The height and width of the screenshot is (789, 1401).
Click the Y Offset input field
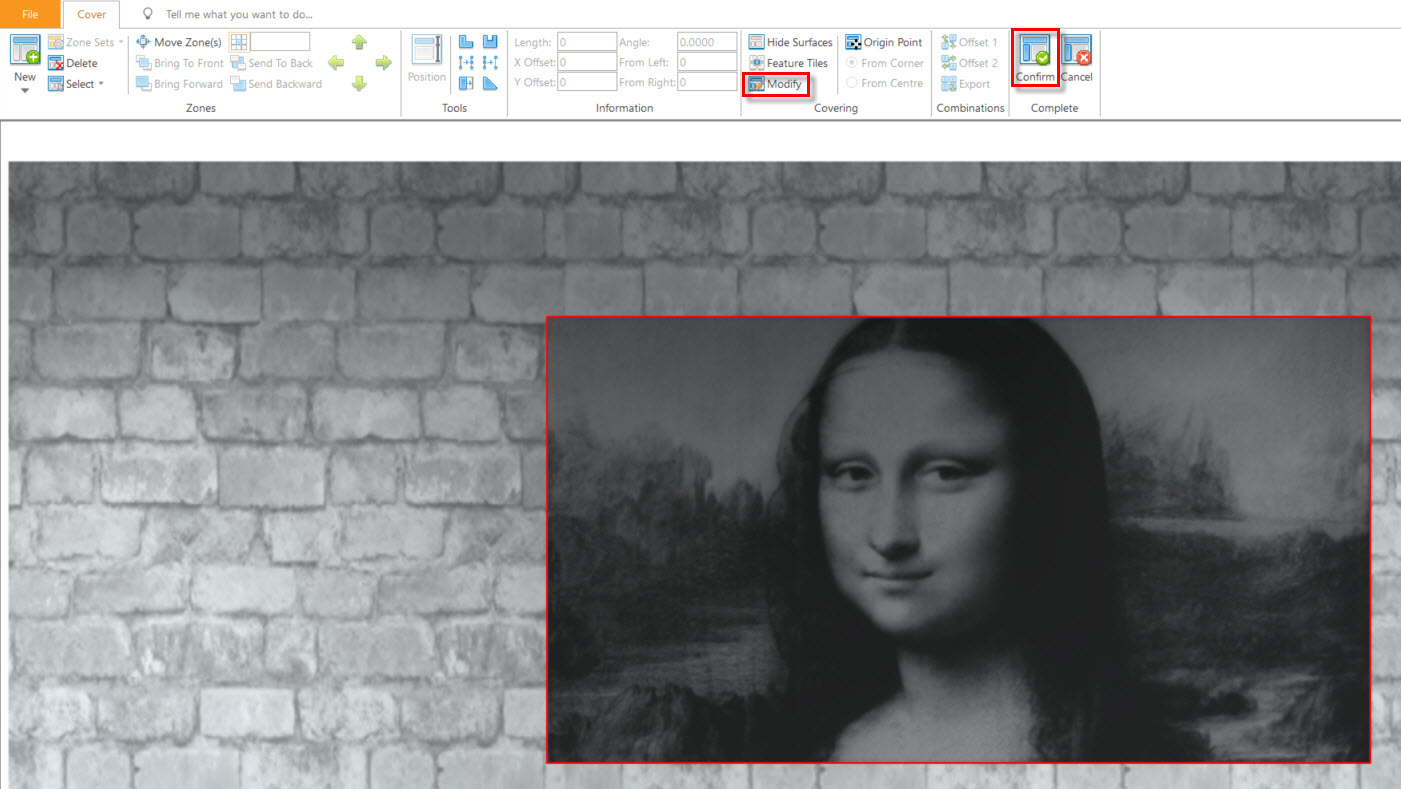(x=587, y=82)
